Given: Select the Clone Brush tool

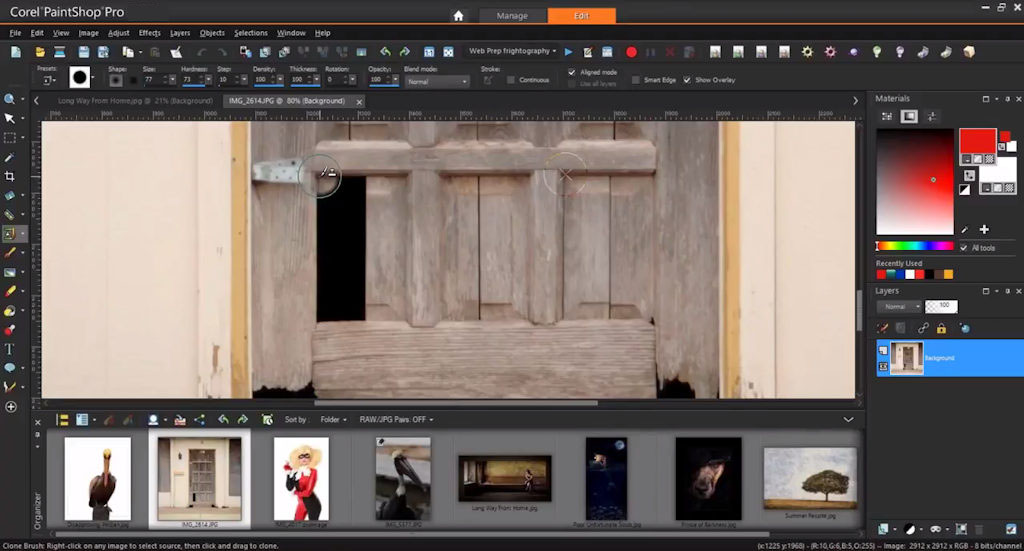Looking at the screenshot, I should pos(9,234).
